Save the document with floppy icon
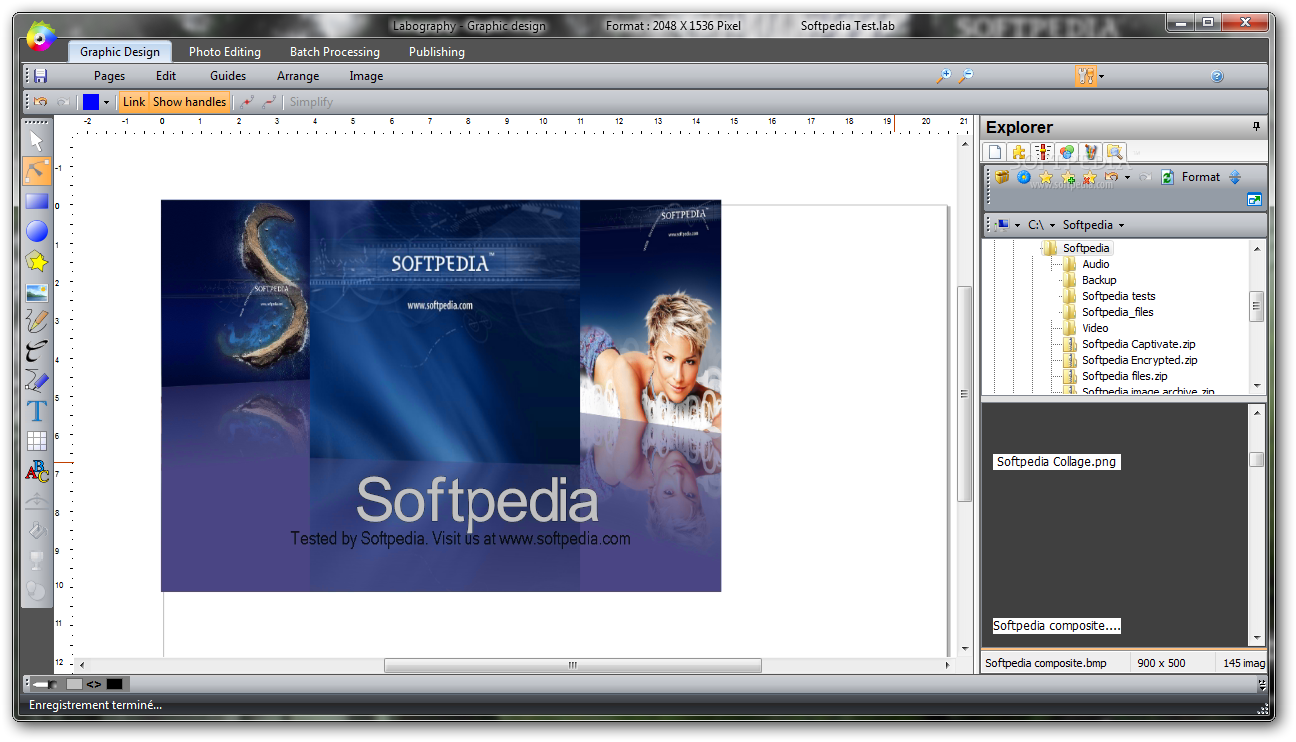The height and width of the screenshot is (742, 1296). 40,76
